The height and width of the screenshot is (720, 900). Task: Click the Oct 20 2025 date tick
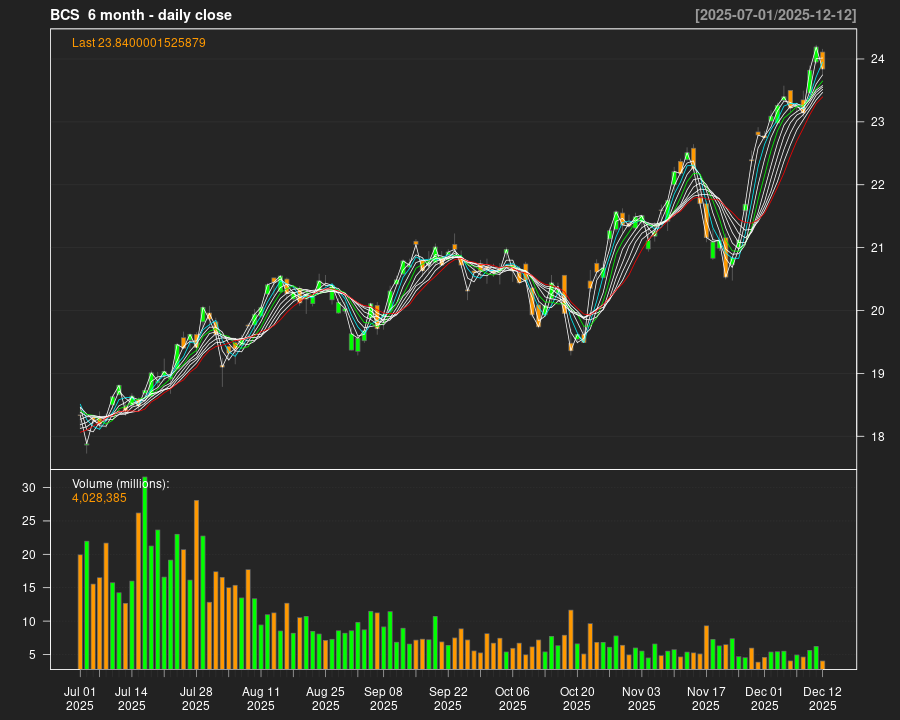[x=577, y=698]
